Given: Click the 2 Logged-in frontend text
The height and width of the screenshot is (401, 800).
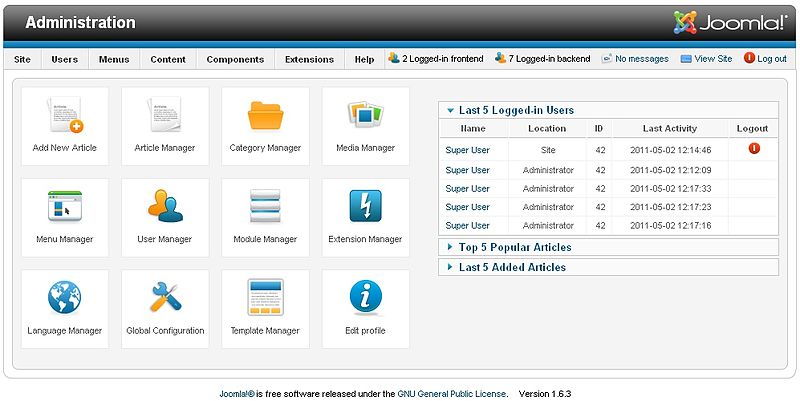Looking at the screenshot, I should [x=442, y=59].
